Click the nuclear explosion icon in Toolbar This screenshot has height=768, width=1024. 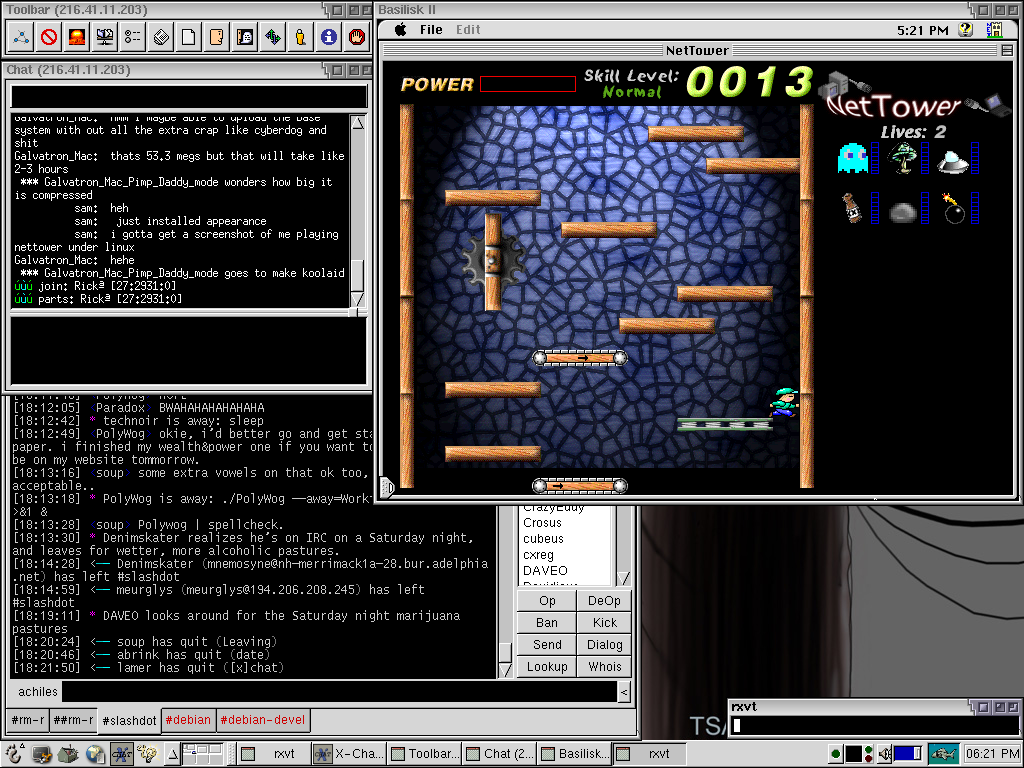(77, 38)
